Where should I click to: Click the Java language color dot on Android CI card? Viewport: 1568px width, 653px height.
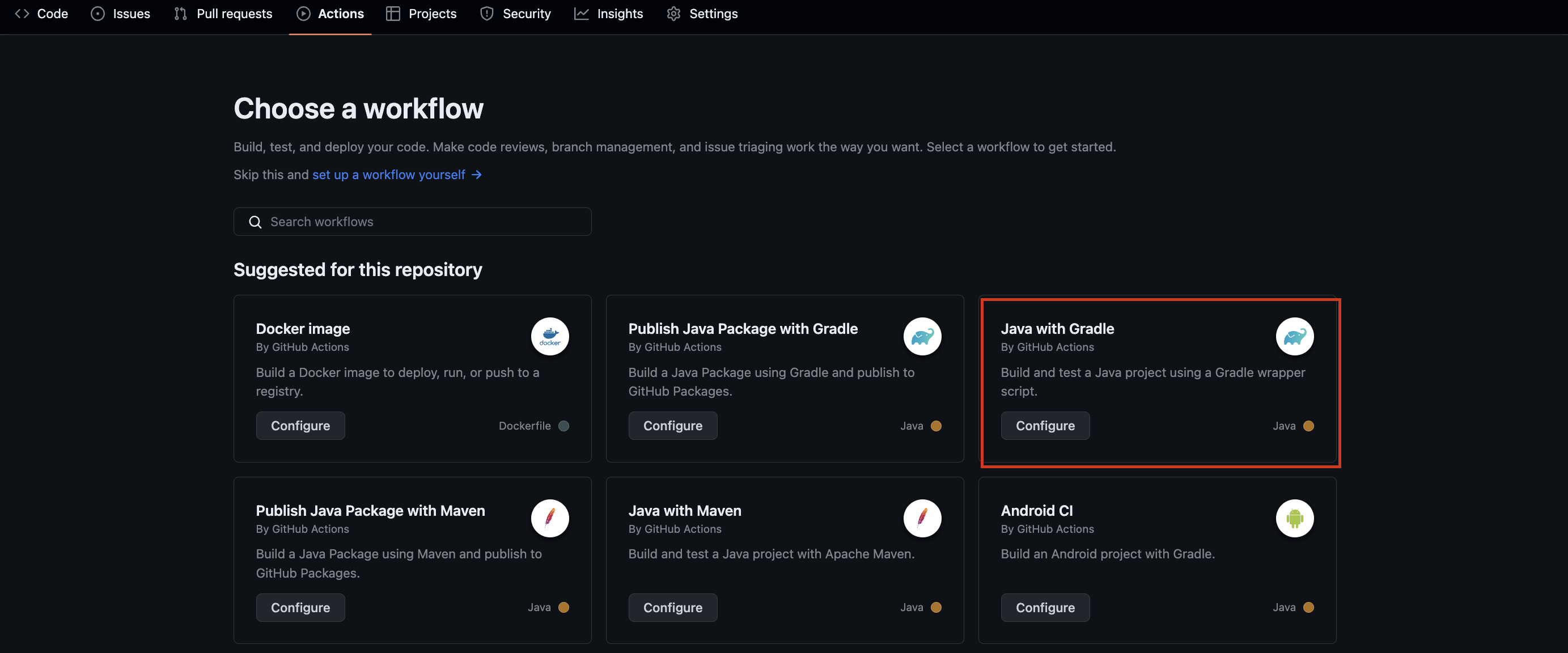click(1308, 607)
